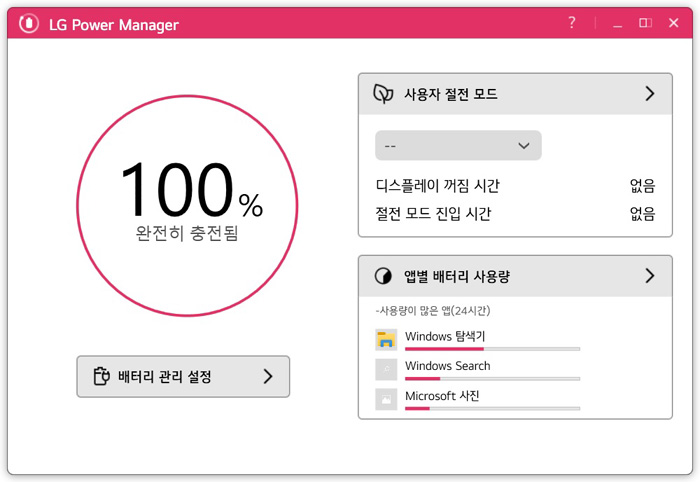Click the Microsoft 사진 app icon
This screenshot has width=700, height=482.
pos(386,399)
